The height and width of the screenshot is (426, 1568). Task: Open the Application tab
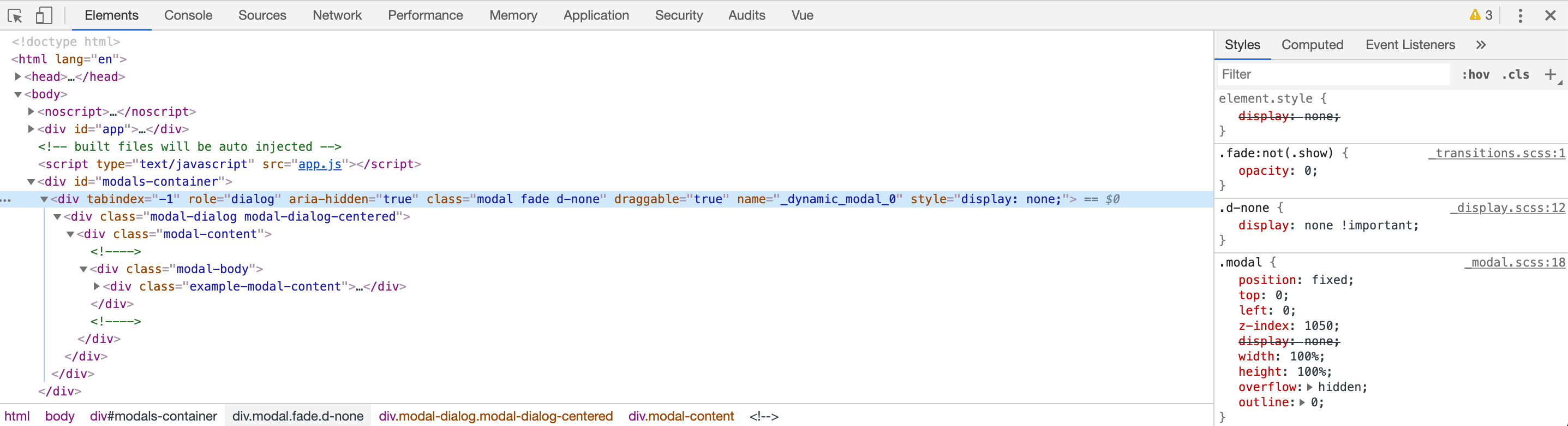pyautogui.click(x=596, y=15)
